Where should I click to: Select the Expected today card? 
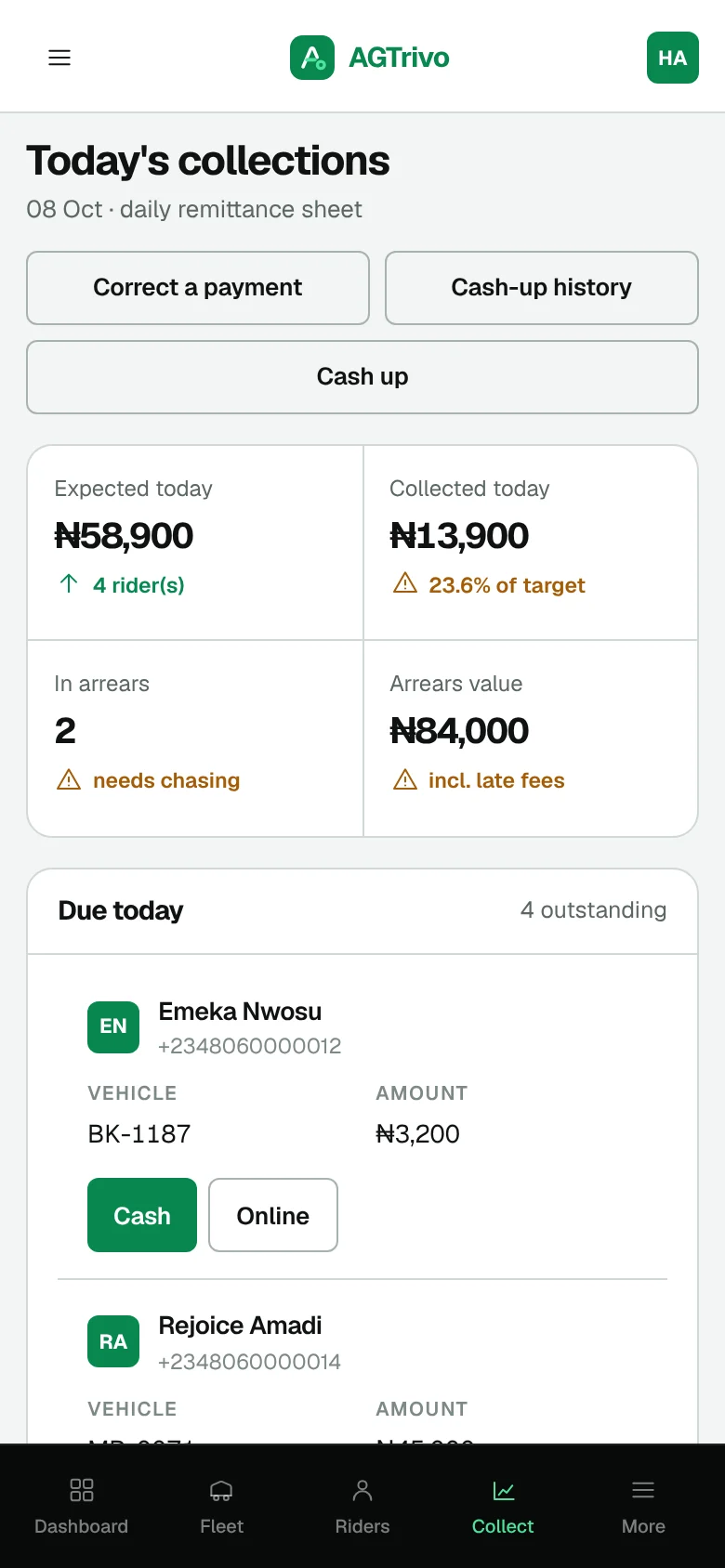195,542
